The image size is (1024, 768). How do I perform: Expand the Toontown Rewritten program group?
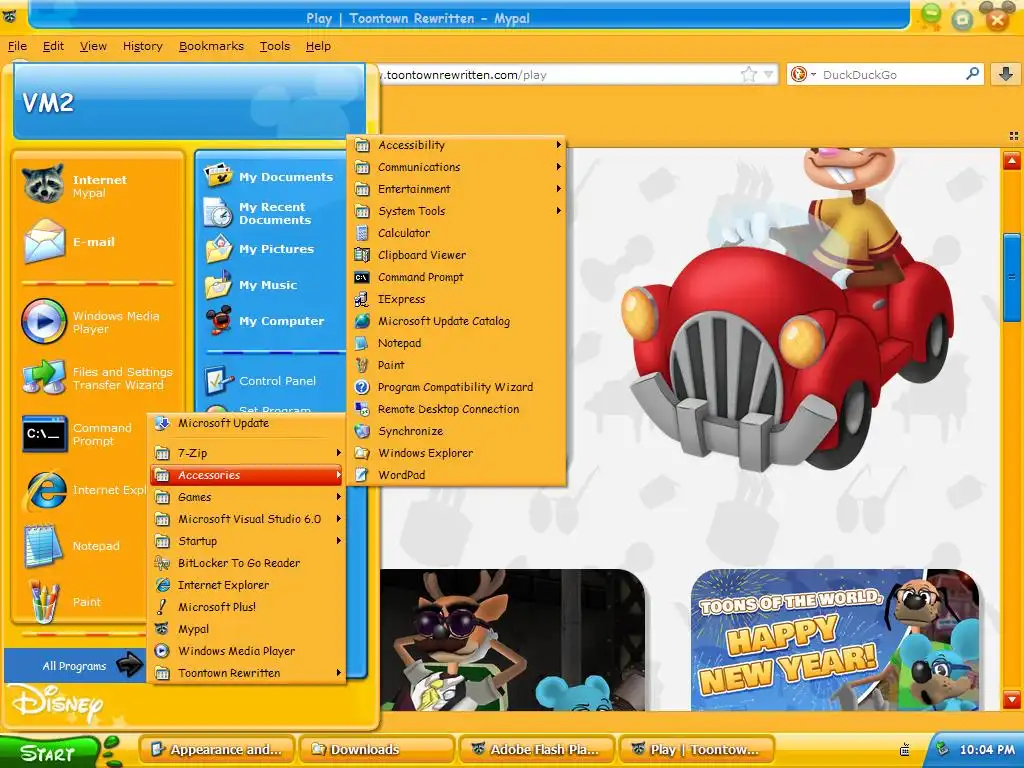click(247, 673)
